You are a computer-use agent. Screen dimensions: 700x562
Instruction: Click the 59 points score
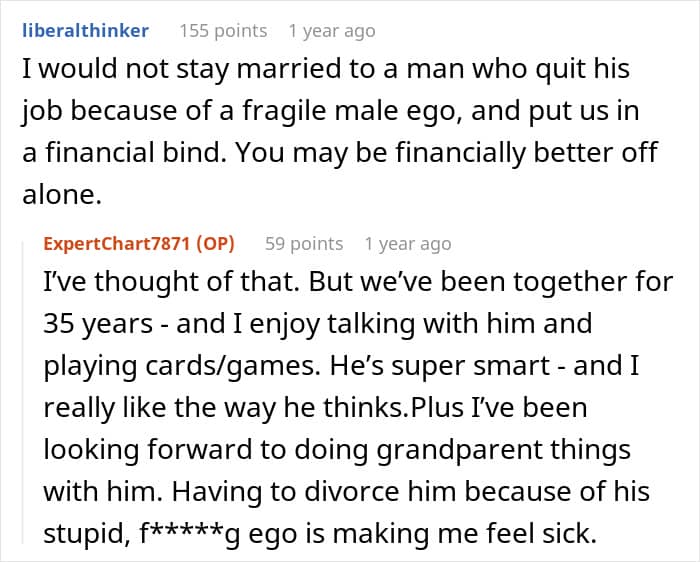pyautogui.click(x=304, y=244)
